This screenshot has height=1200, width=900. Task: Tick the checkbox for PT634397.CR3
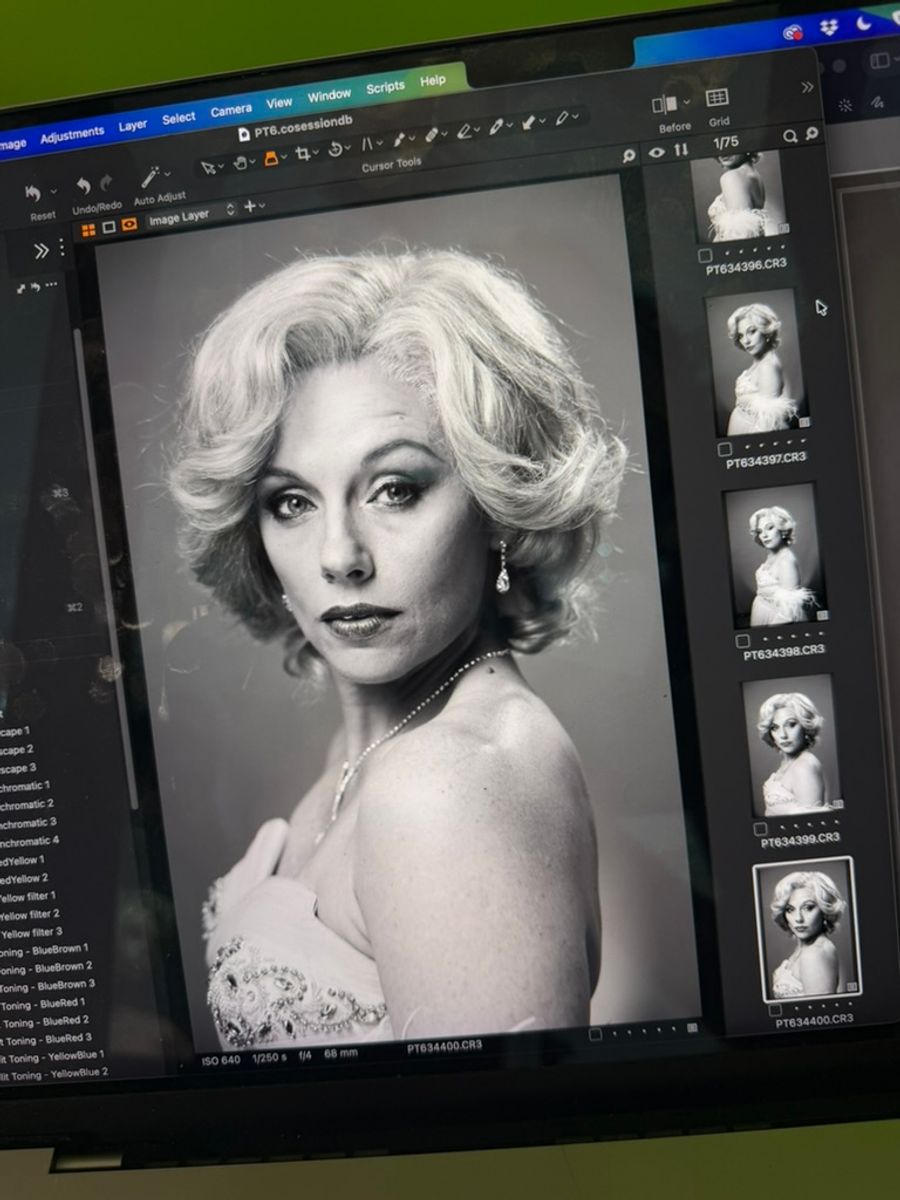[726, 449]
